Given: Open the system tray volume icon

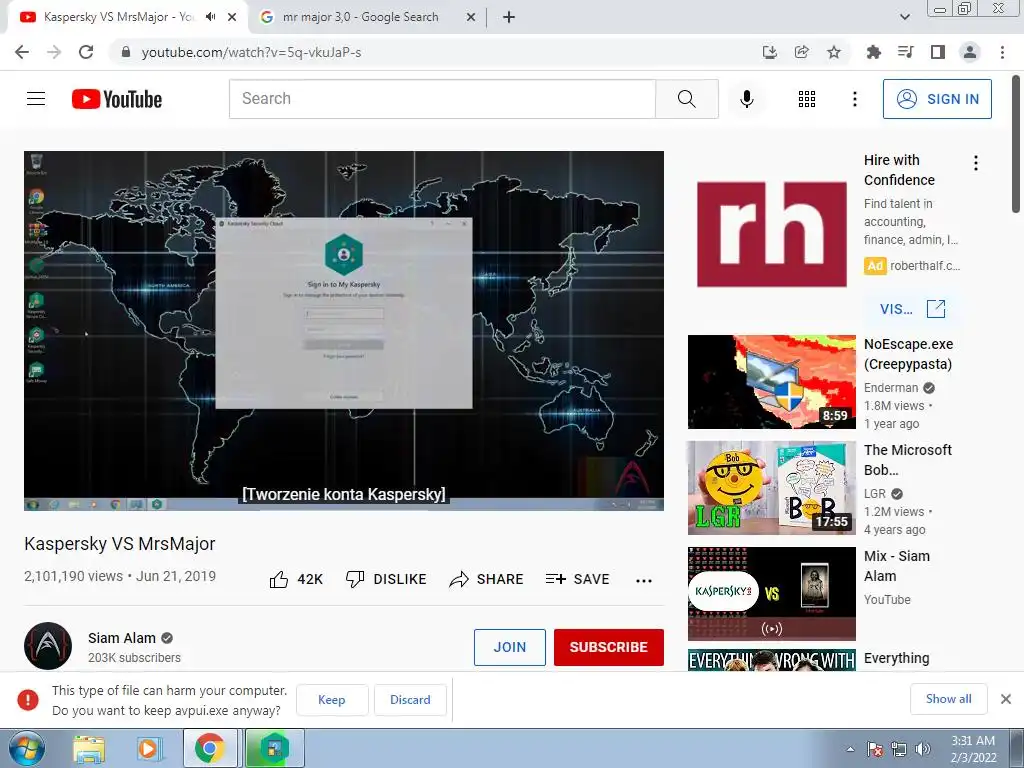Looking at the screenshot, I should click(923, 749).
